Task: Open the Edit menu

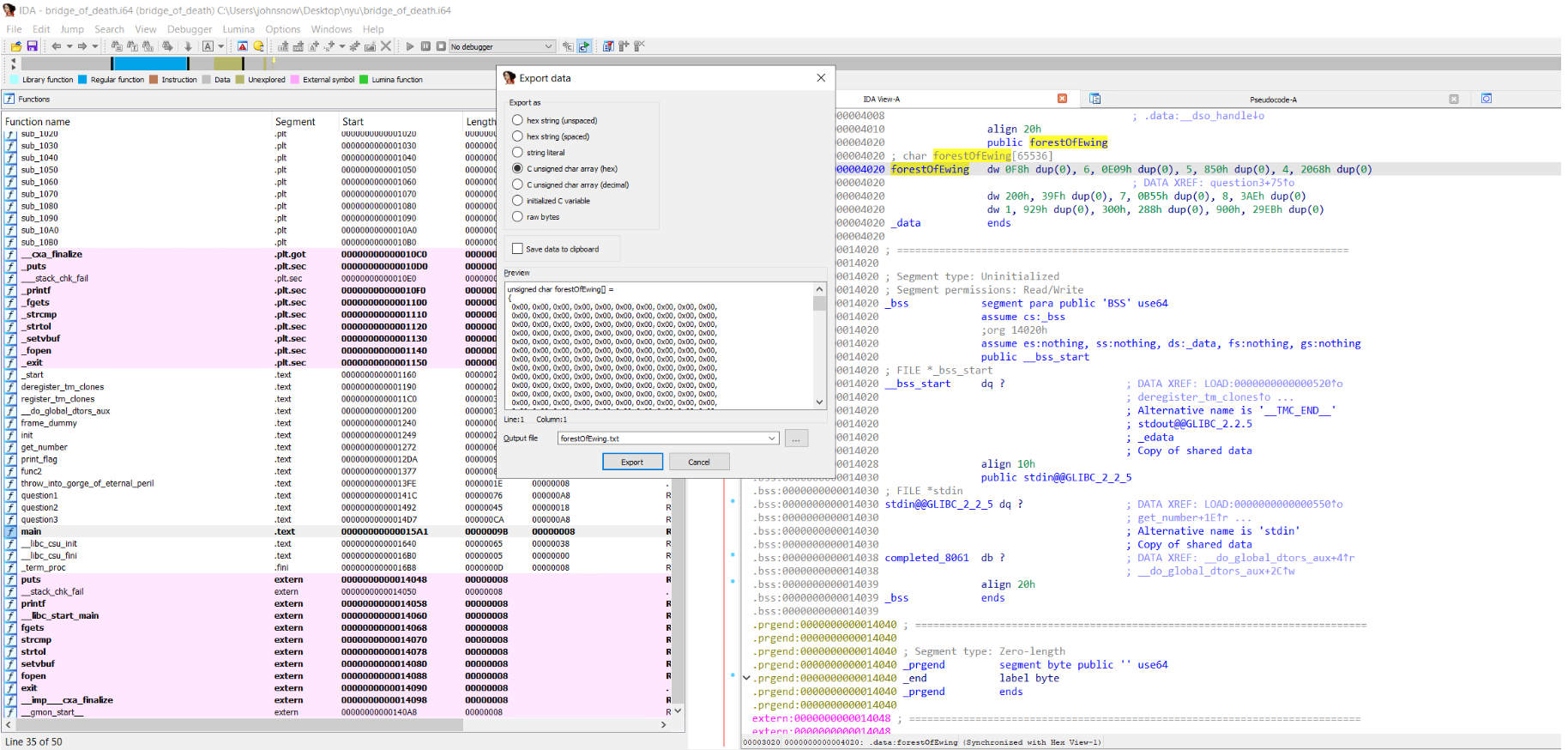Action: 41,29
